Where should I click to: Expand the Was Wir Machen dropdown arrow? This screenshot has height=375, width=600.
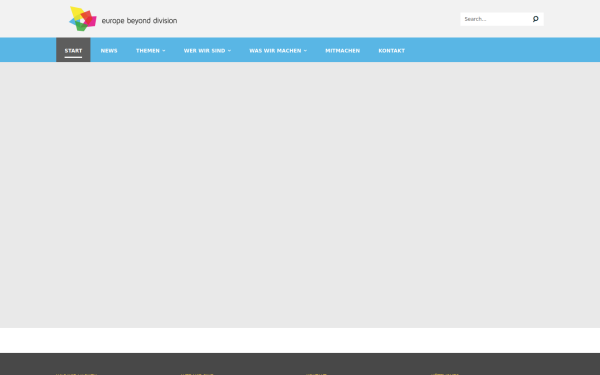(305, 51)
